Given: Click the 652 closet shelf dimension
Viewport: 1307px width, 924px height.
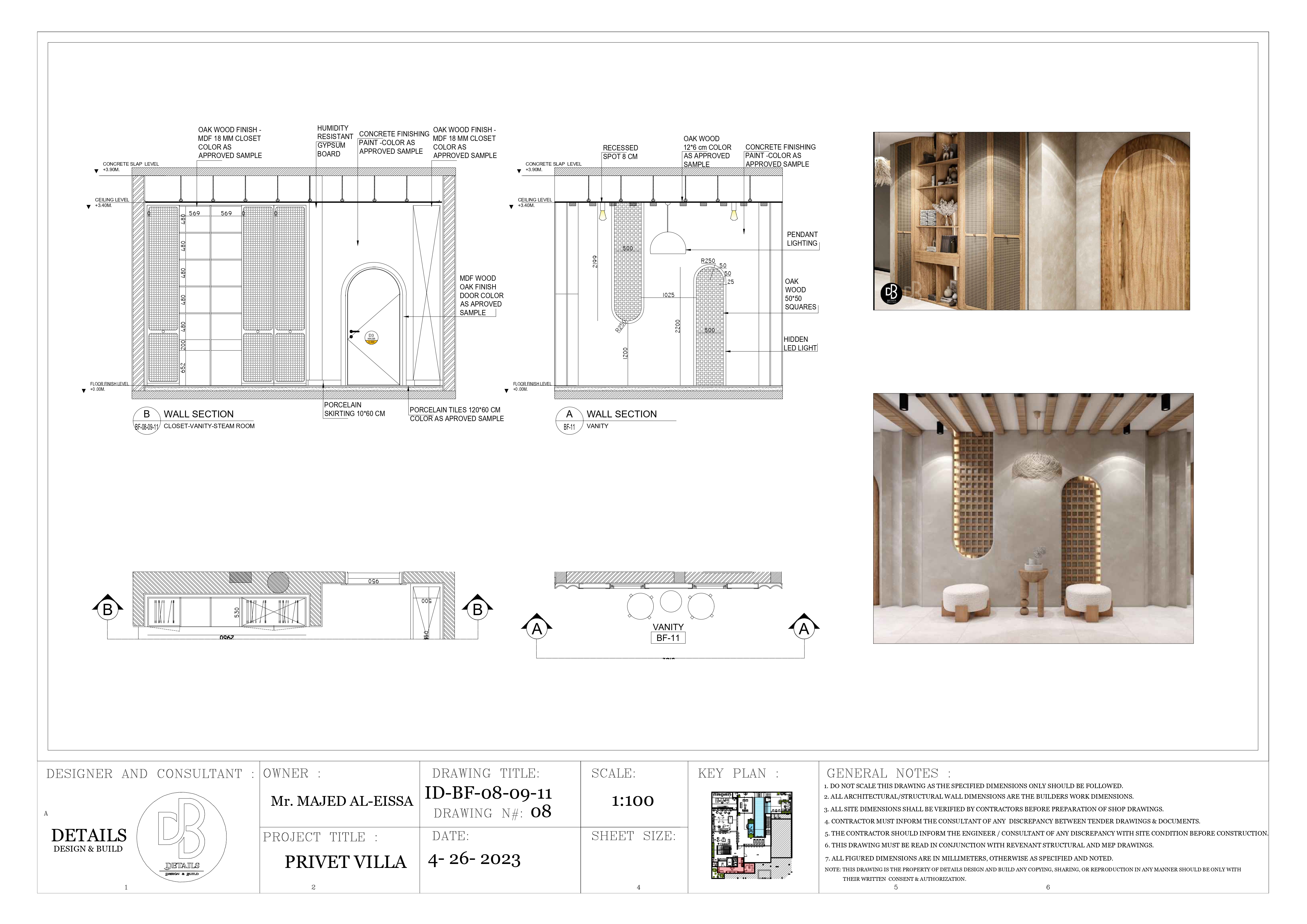Looking at the screenshot, I should [x=183, y=368].
